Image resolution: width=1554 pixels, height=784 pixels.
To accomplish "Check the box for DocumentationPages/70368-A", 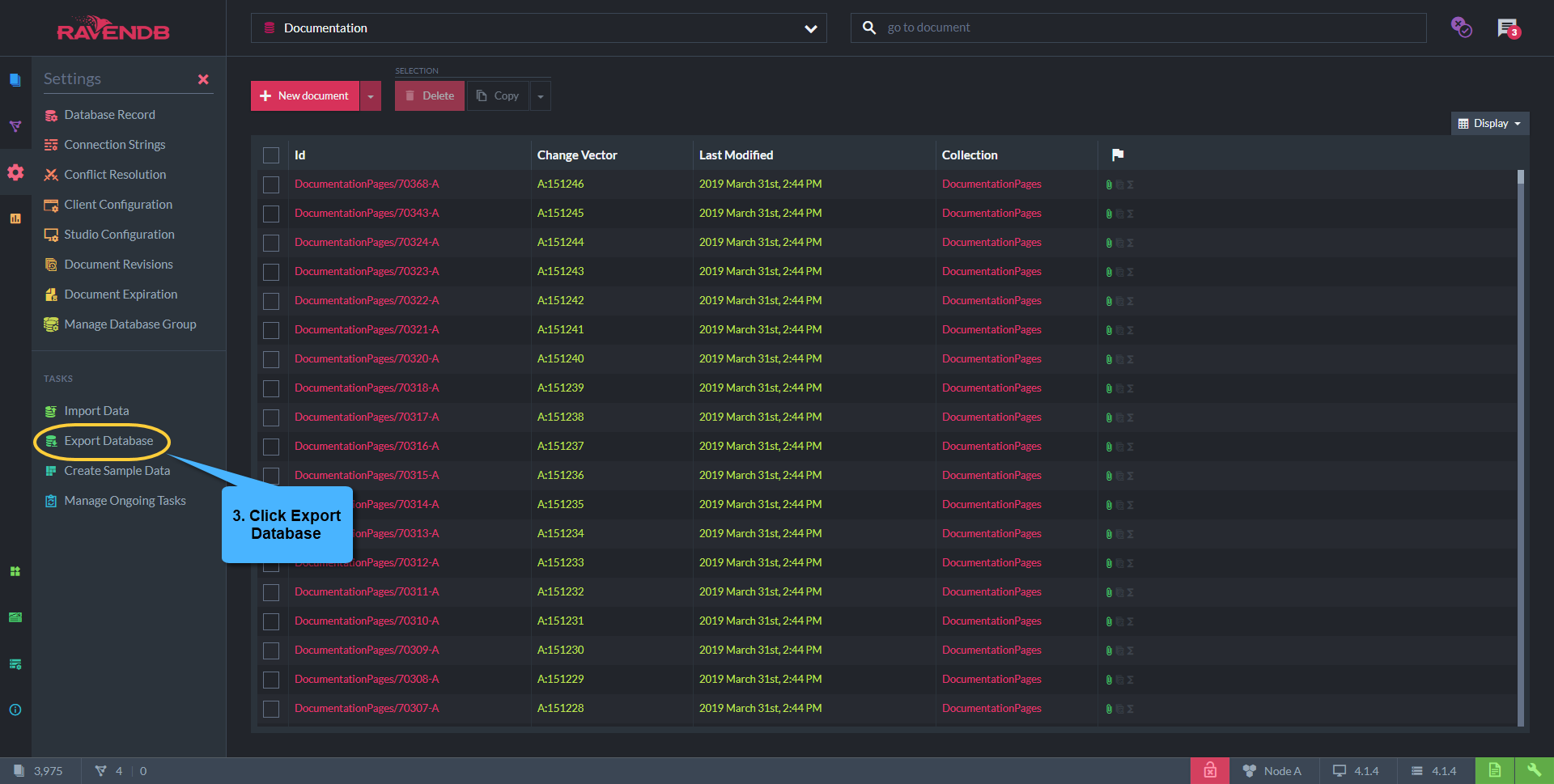I will click(271, 184).
